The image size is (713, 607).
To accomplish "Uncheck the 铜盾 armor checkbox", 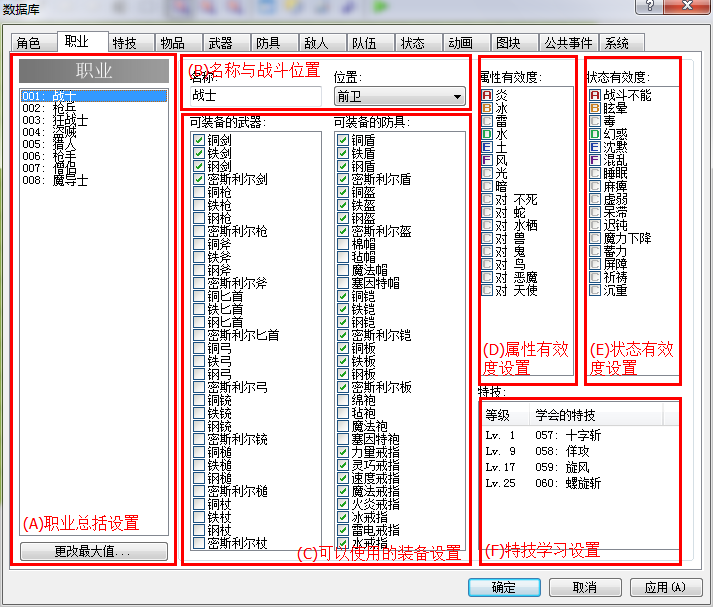I will tap(342, 140).
